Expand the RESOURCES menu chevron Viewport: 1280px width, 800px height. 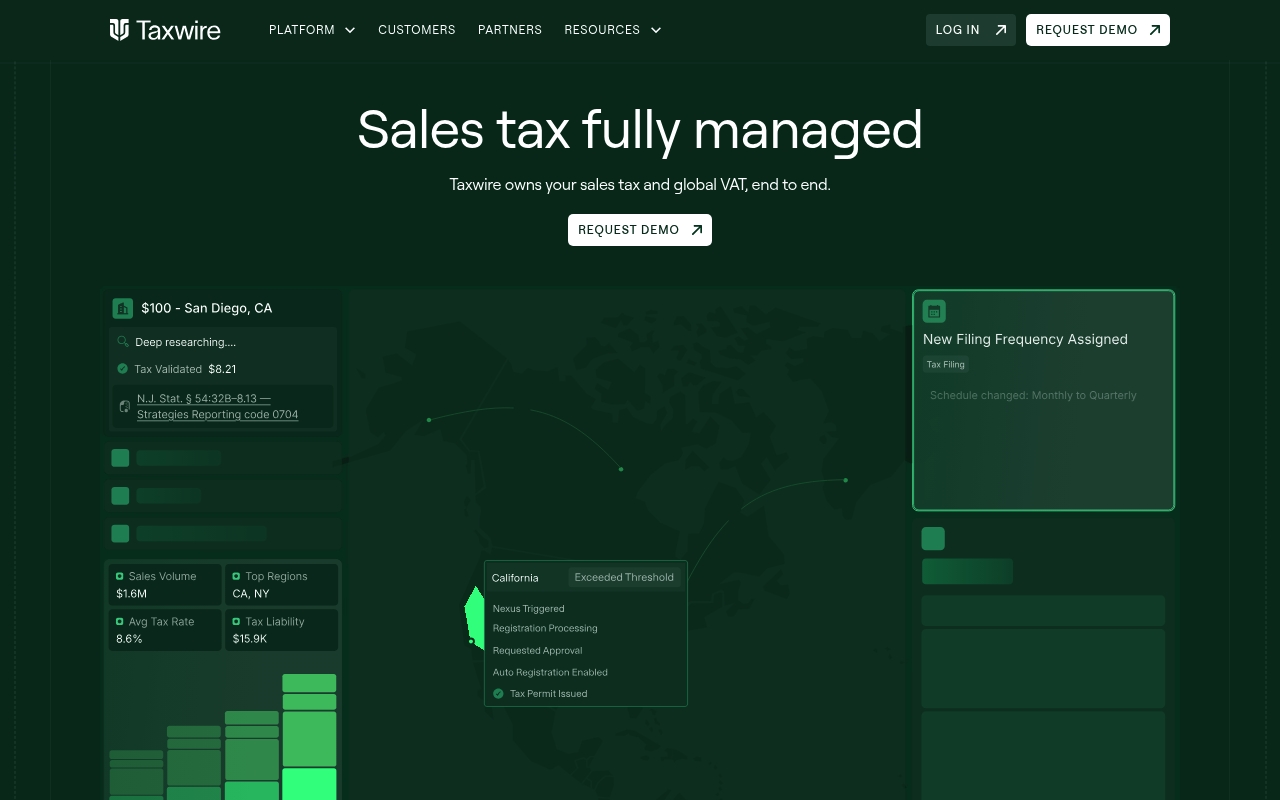point(656,30)
